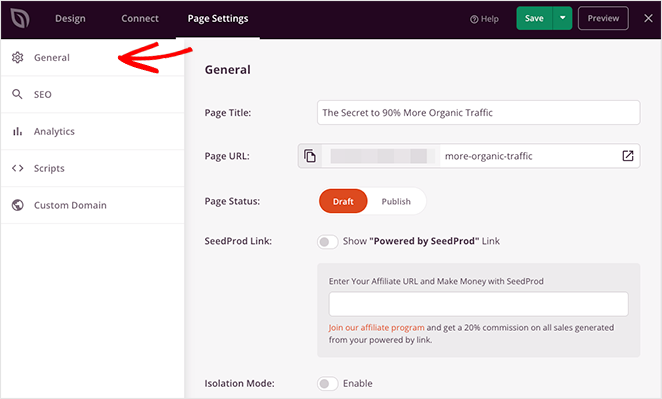Open Custom Domain settings
This screenshot has width=662, height=399.
tap(92, 205)
